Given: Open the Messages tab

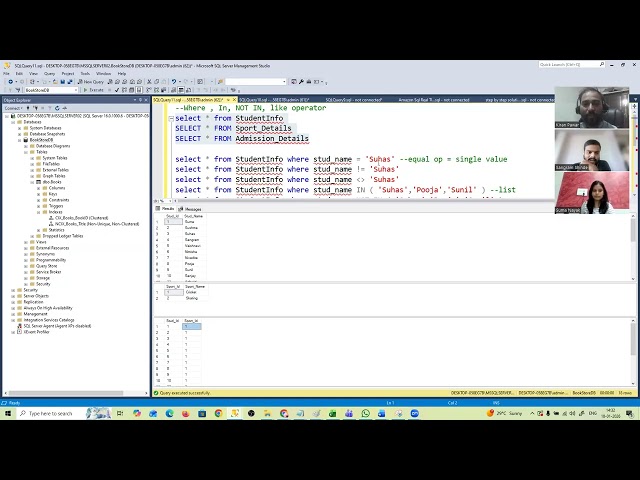Looking at the screenshot, I should (x=190, y=209).
